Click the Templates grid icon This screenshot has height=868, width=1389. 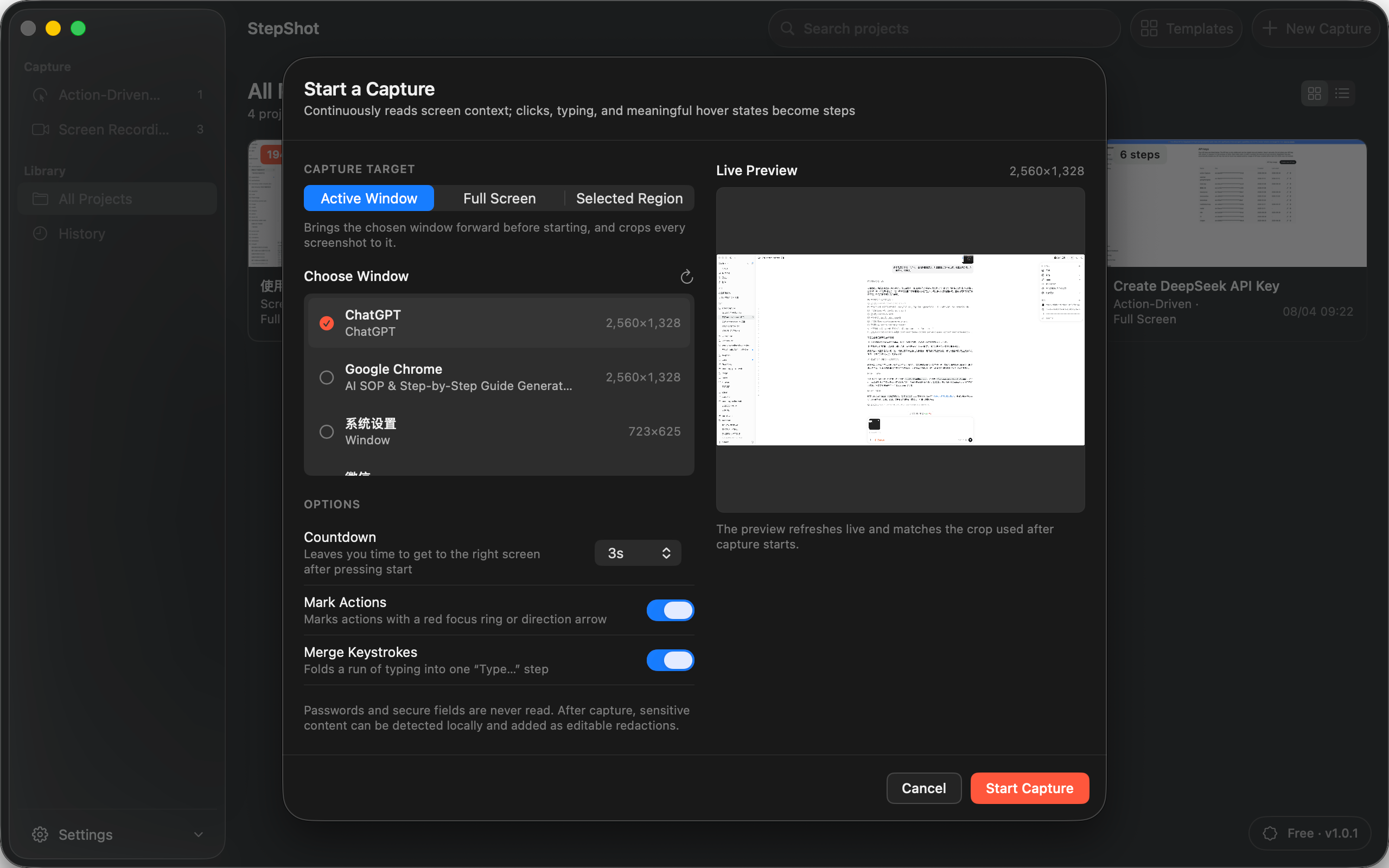pos(1149,28)
